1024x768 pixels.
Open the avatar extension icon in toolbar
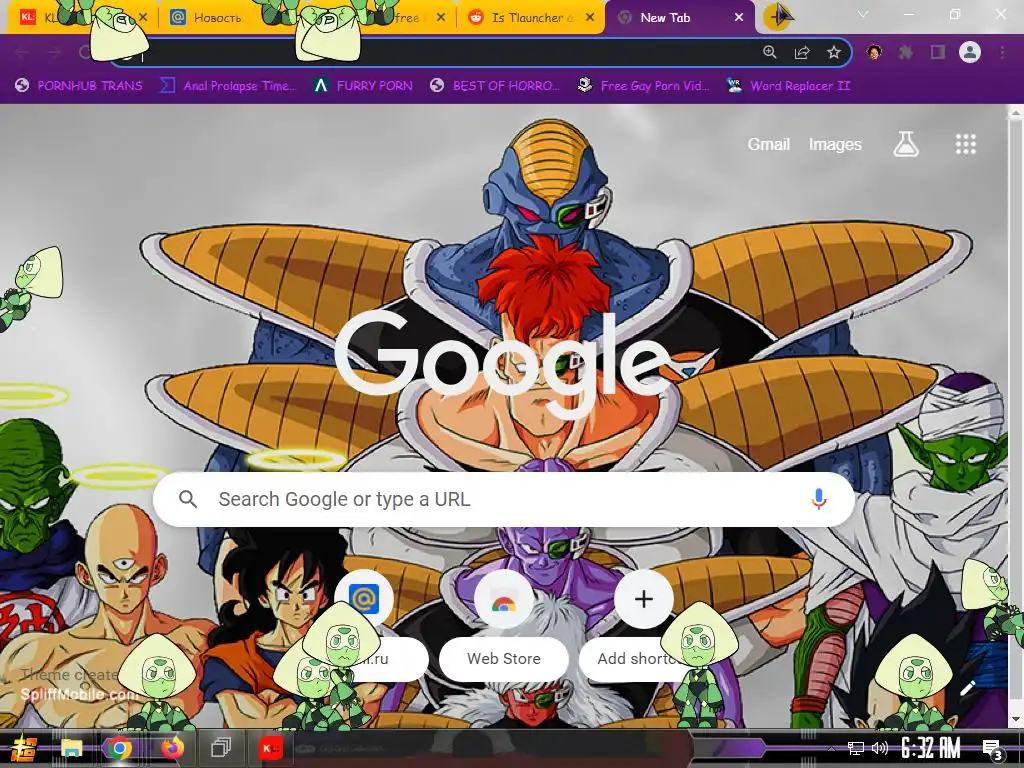[x=874, y=53]
